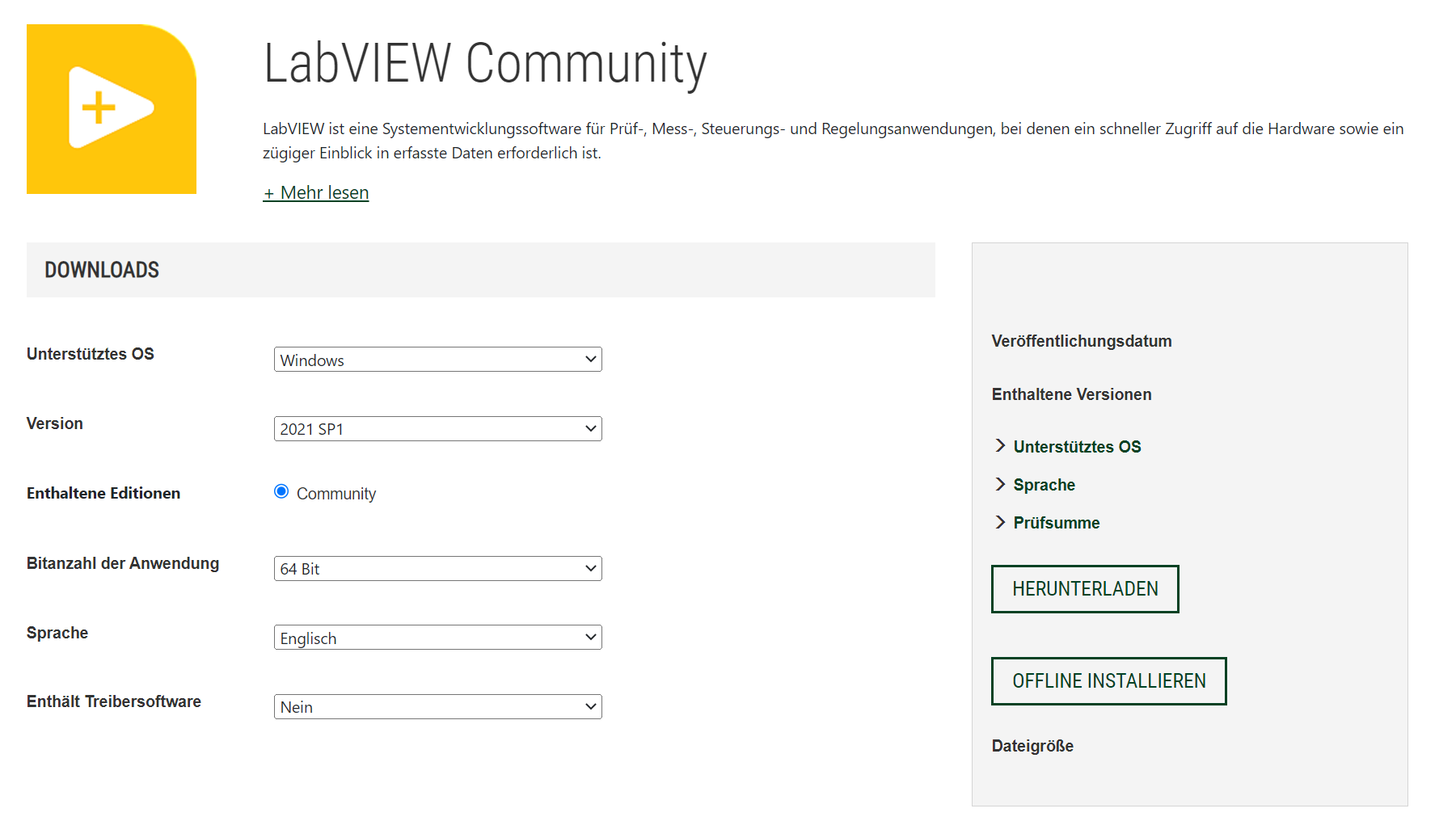Image resolution: width=1456 pixels, height=838 pixels.
Task: Expand the Unterstütztes OS section in sidebar
Action: coord(1068,446)
